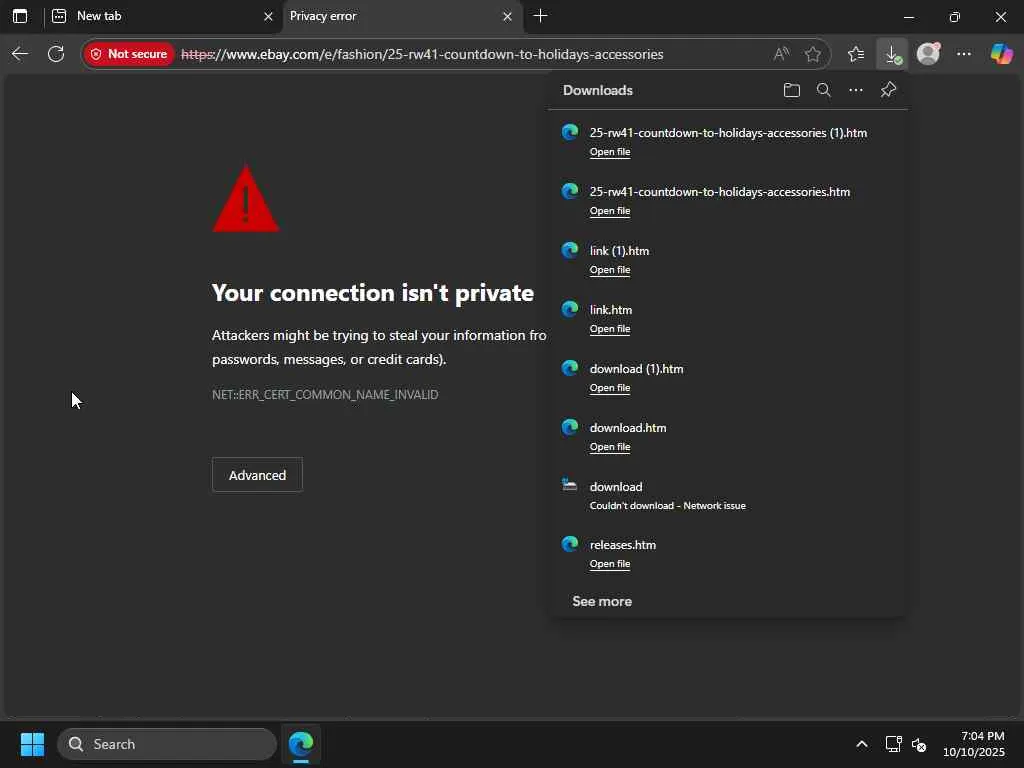Open Settings and more menu in toolbar
Viewport: 1024px width, 768px height.
pos(964,54)
